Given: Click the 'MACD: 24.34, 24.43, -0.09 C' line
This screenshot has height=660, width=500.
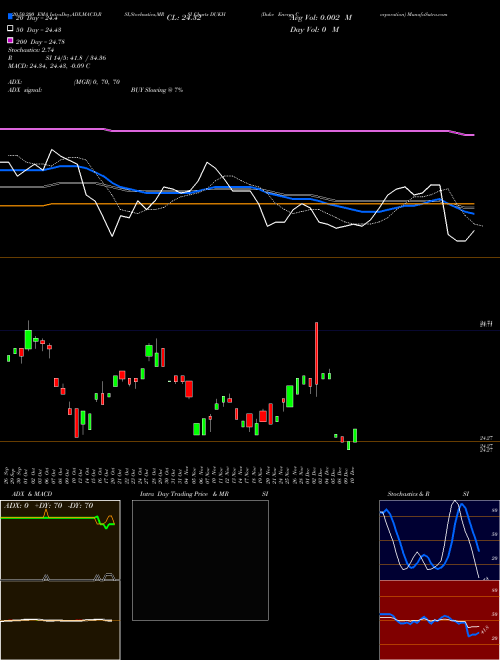Looking at the screenshot, I should (49, 66).
